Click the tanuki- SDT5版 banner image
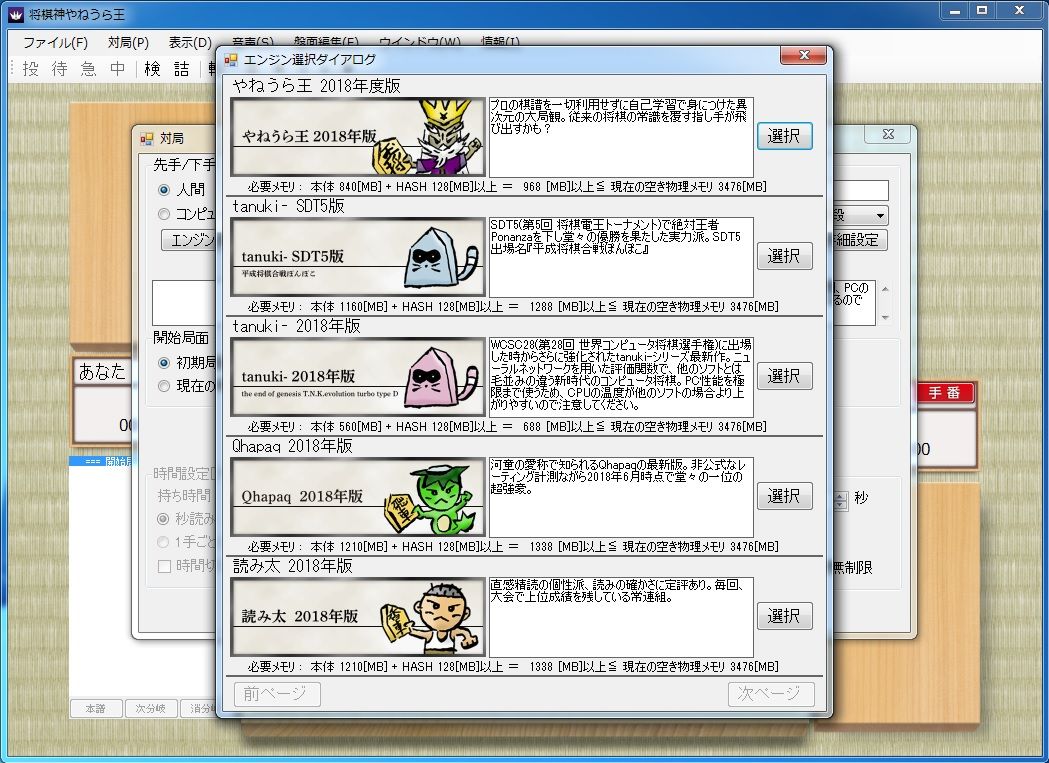The width and height of the screenshot is (1049, 763). coord(358,257)
